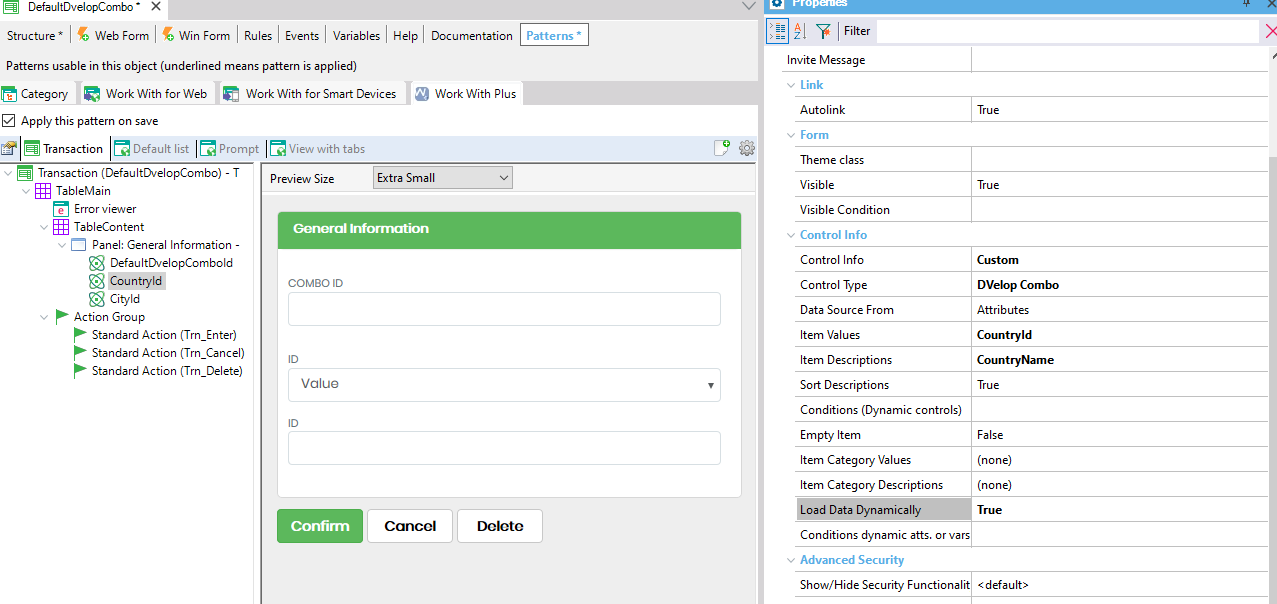Click the Delete button in preview
Screen dimensions: 1277x604
[x=500, y=526]
